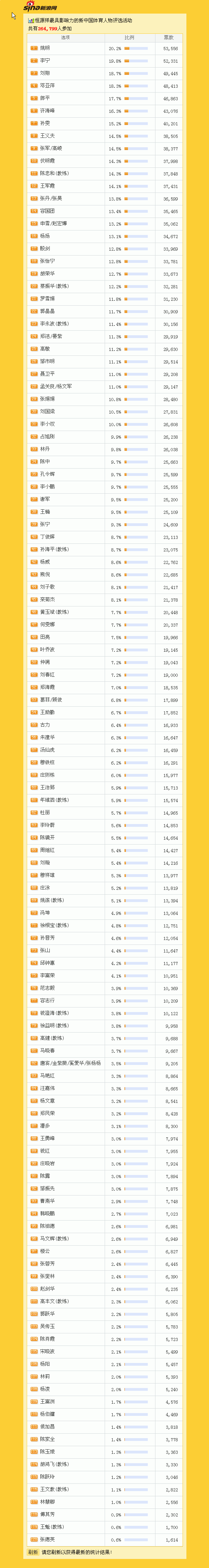
Task: Click the Sina 新浪网 logo
Action: (x=40, y=7)
